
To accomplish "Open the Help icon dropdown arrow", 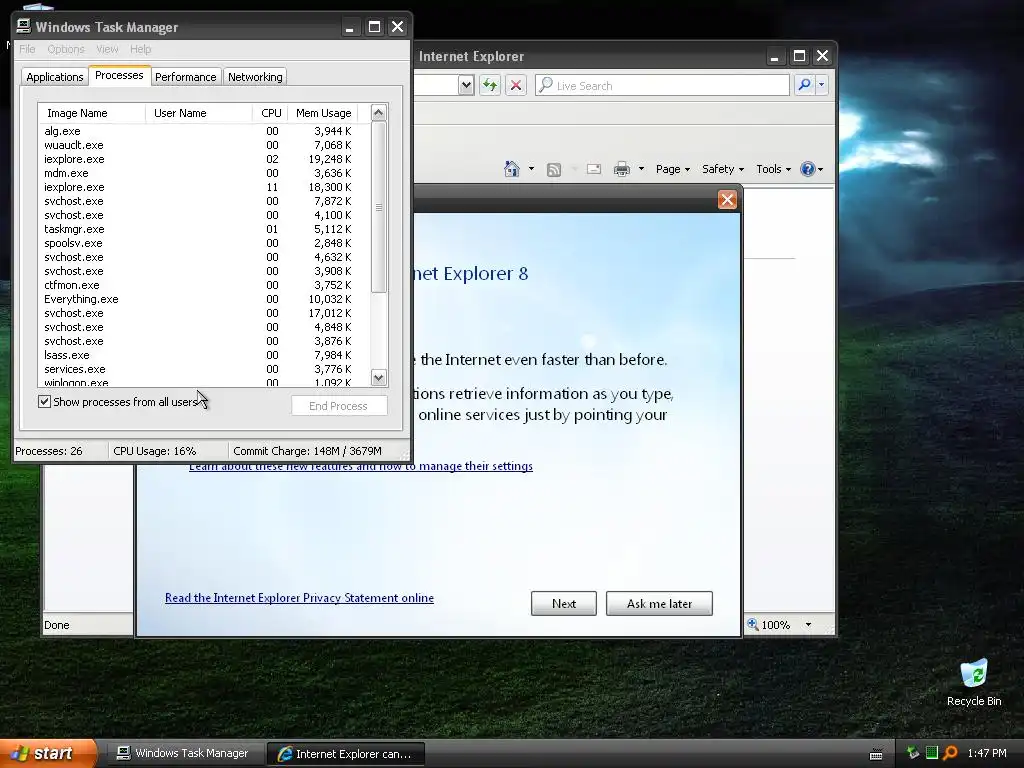I will (x=820, y=169).
